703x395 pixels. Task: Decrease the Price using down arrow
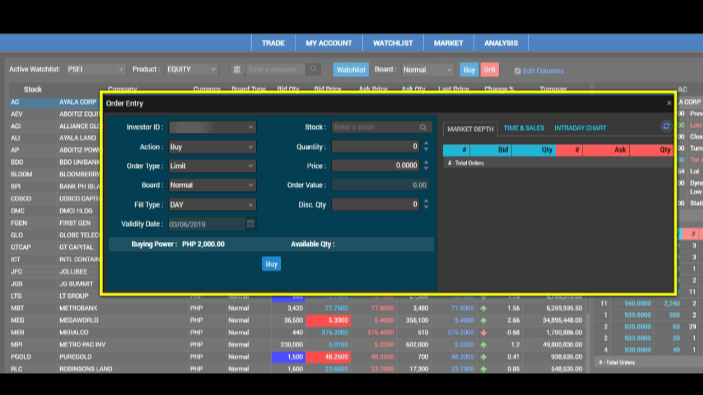point(426,168)
